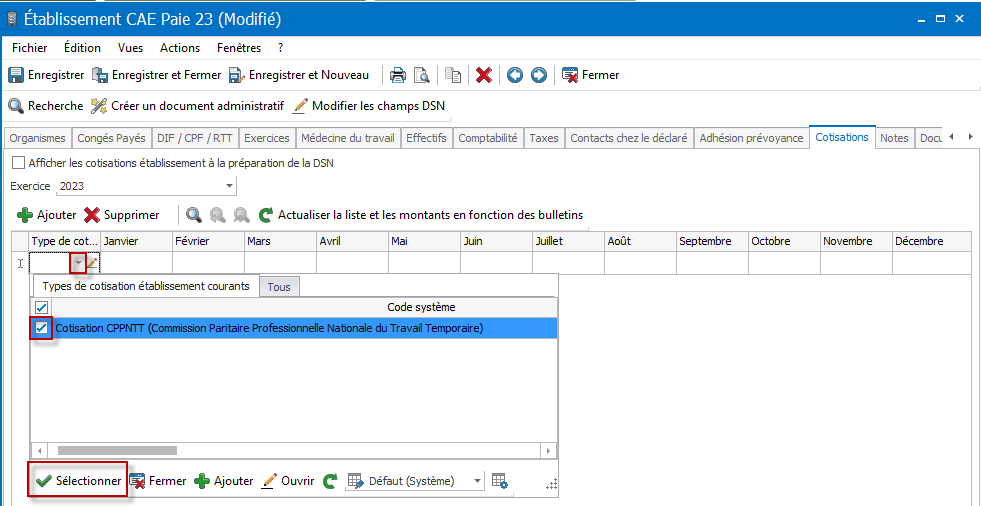The image size is (981, 506).
Task: Click the Type de cot... column header
Action: click(x=65, y=241)
